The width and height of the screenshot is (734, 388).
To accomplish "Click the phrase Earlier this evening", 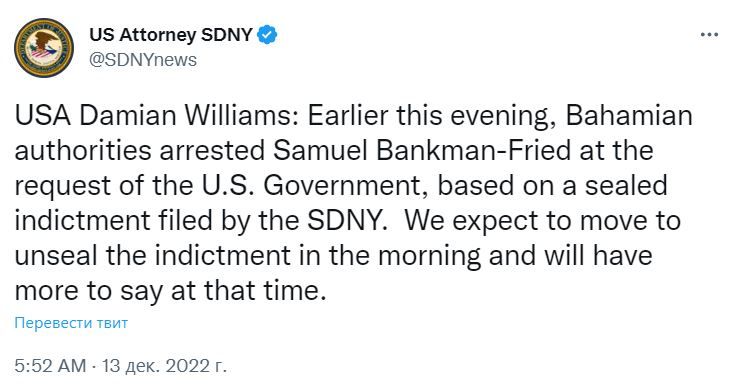I will [x=428, y=117].
